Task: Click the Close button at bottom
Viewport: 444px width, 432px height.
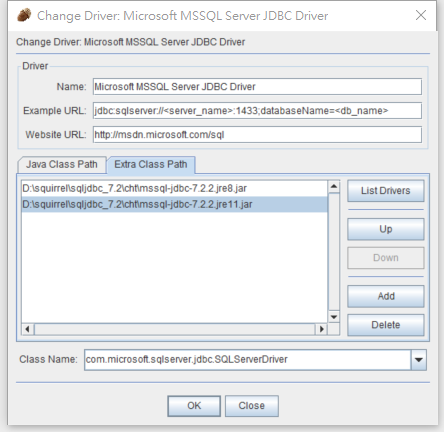Action: coord(252,406)
